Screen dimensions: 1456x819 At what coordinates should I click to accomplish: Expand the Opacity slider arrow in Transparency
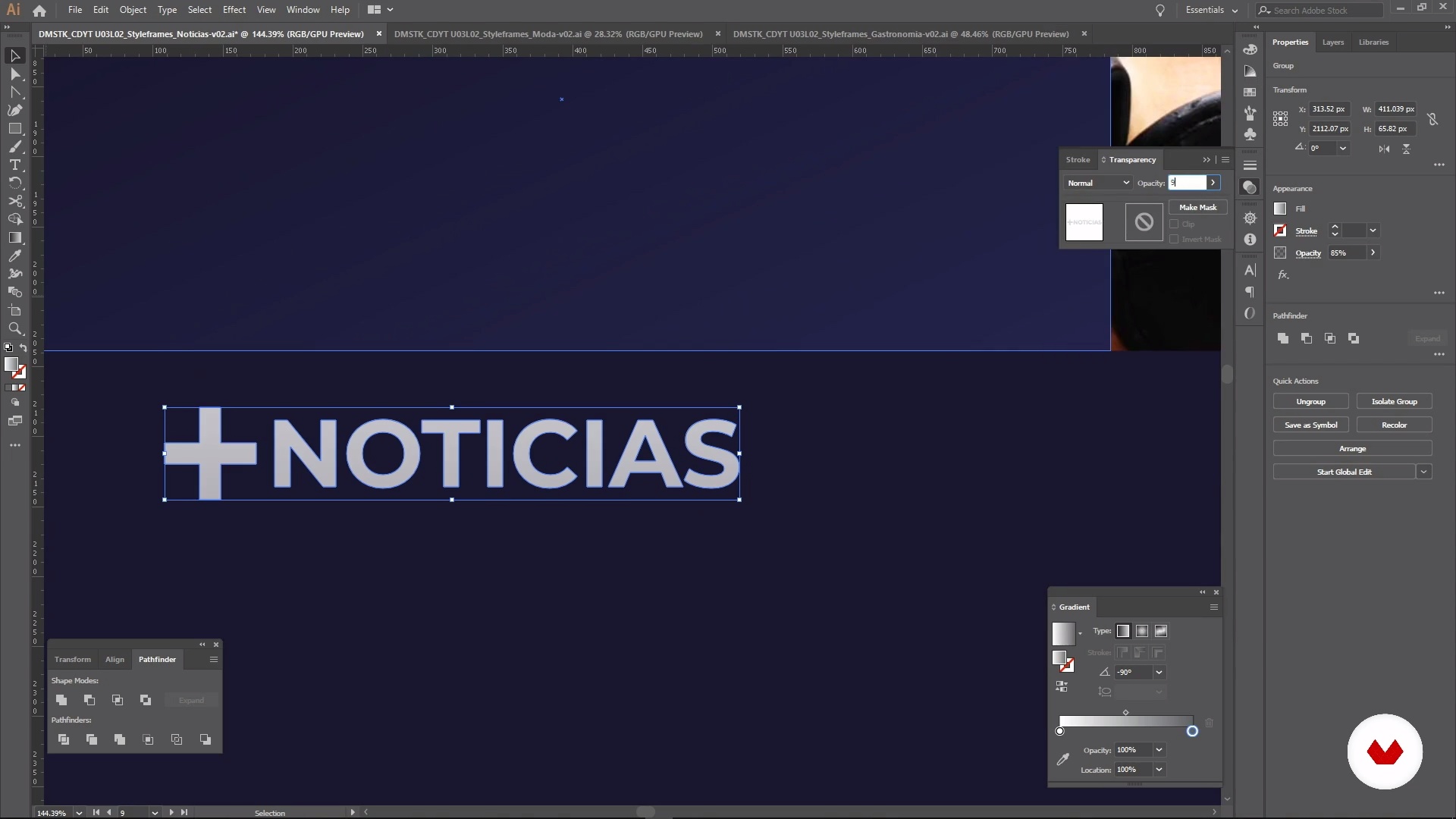click(x=1213, y=183)
